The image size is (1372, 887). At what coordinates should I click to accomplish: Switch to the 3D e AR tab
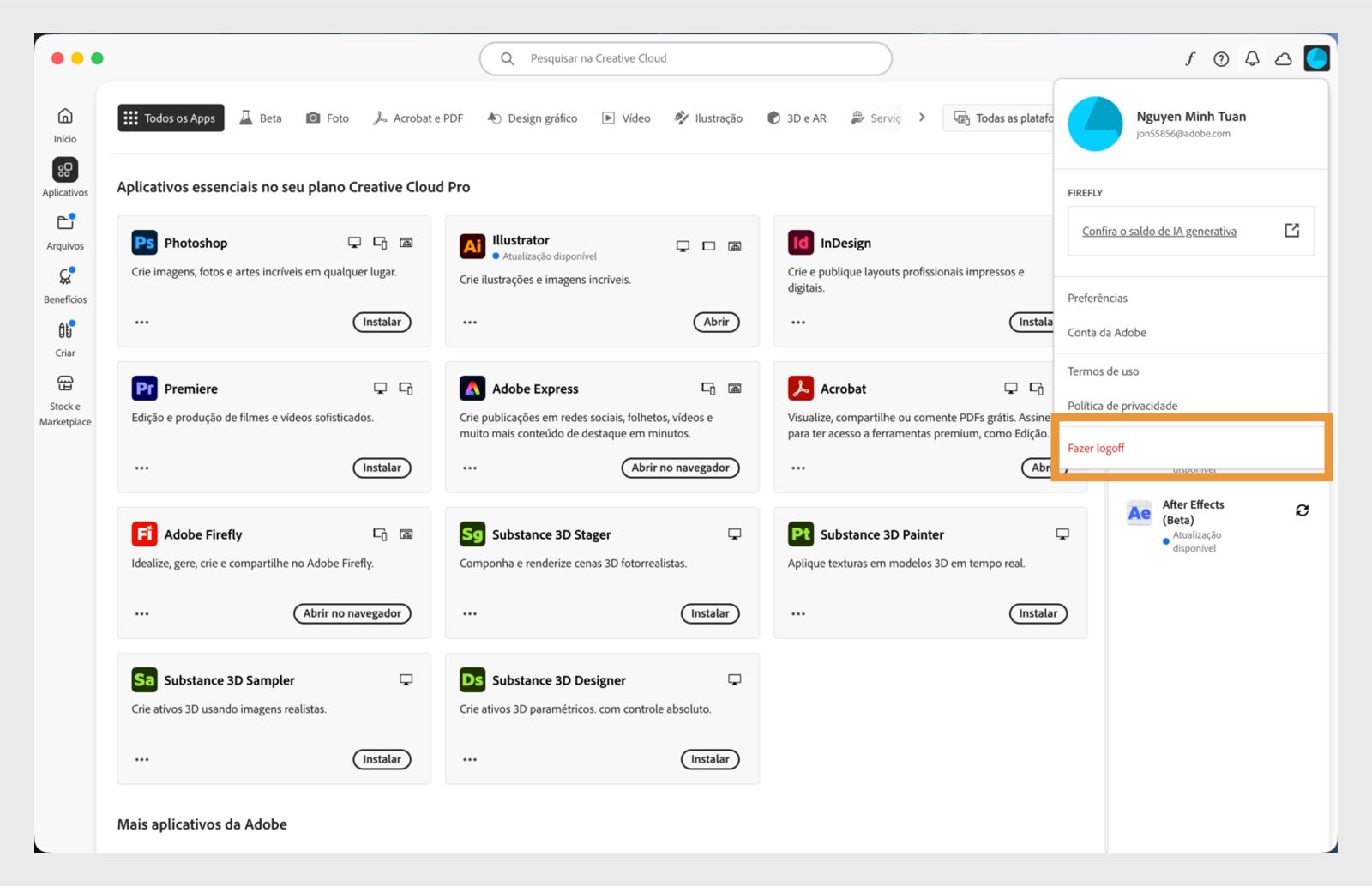pyautogui.click(x=797, y=118)
